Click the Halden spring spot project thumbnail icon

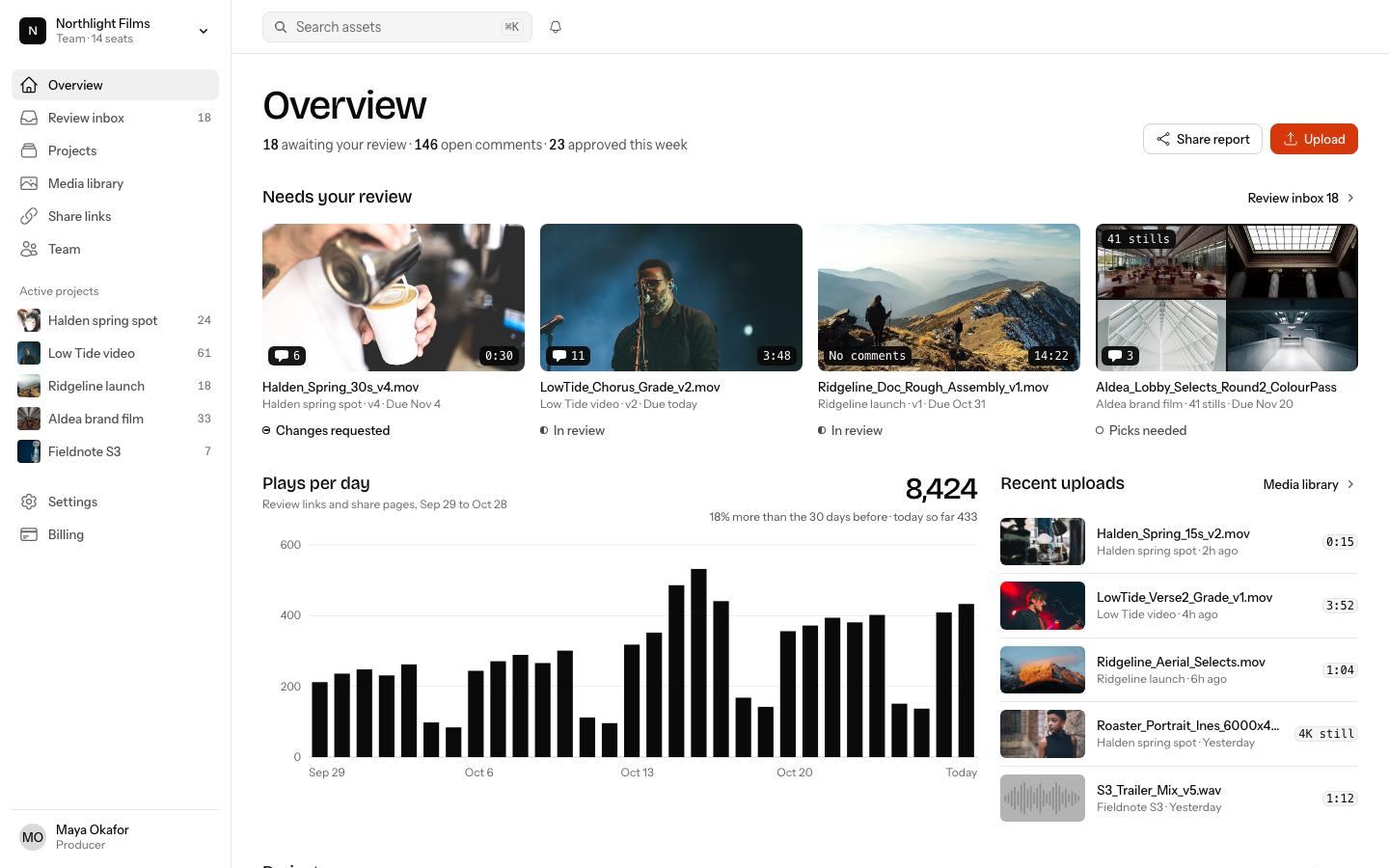[29, 320]
